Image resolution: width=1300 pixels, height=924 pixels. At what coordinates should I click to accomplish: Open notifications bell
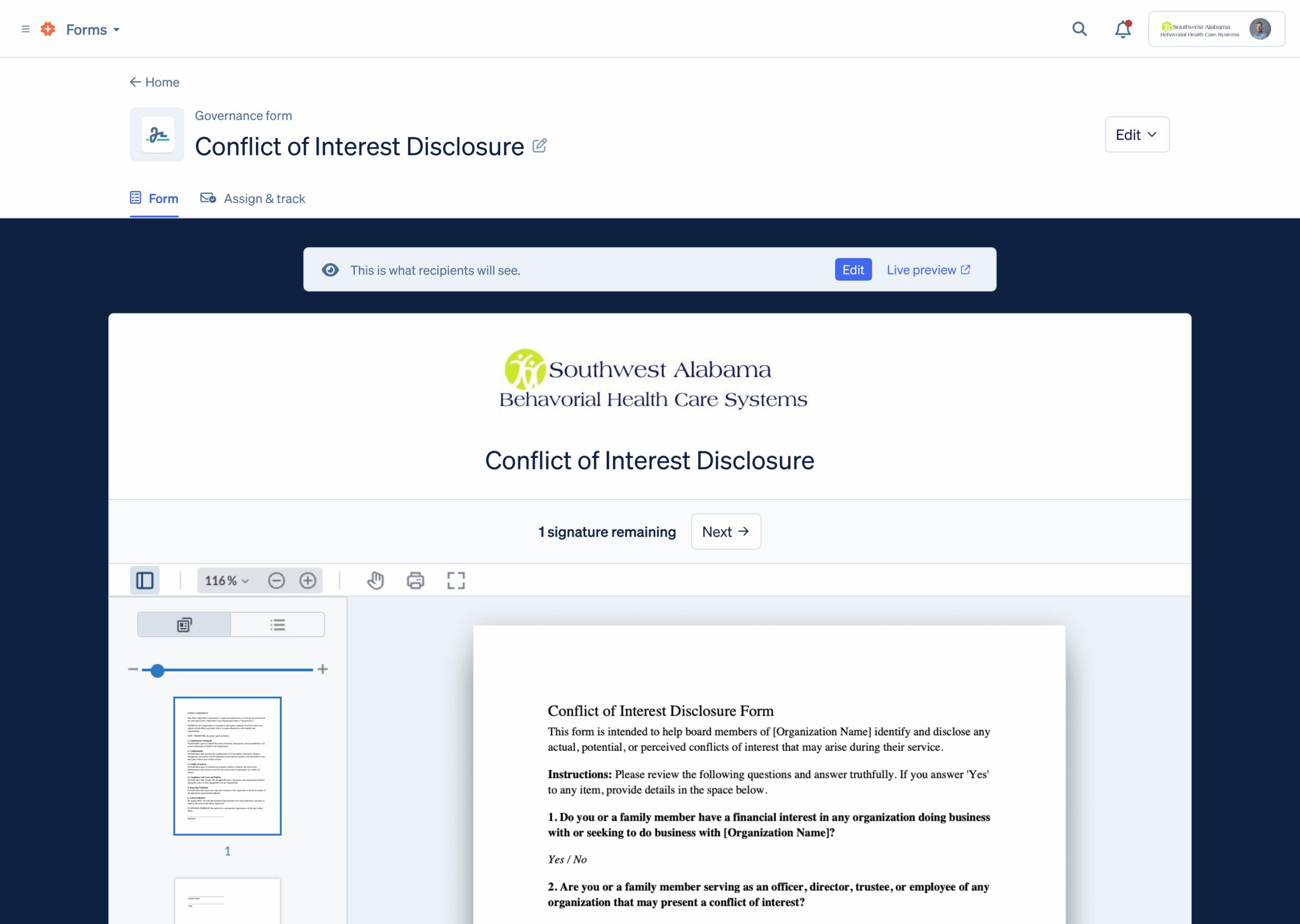point(1123,29)
